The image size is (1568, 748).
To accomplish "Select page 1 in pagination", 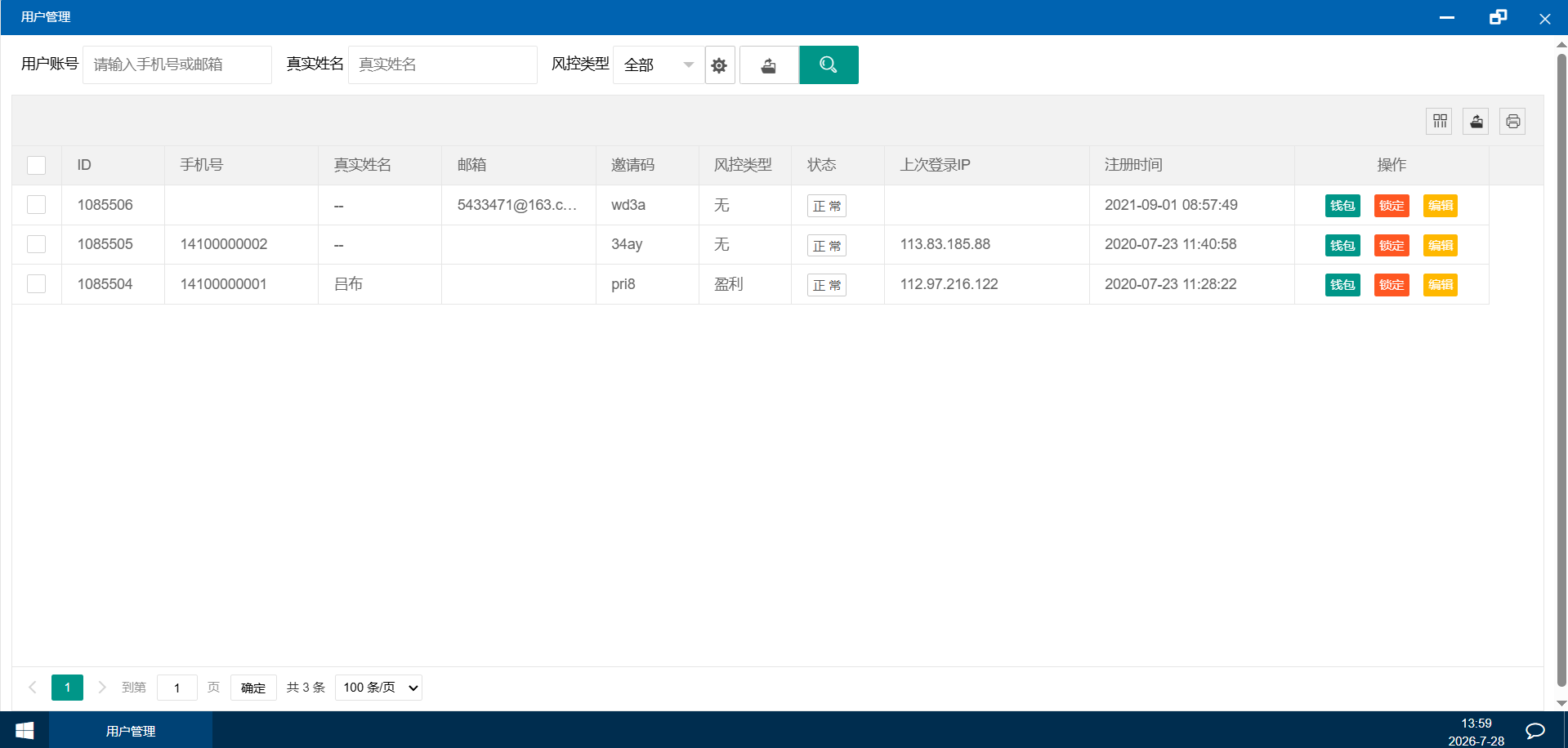I will pyautogui.click(x=67, y=688).
